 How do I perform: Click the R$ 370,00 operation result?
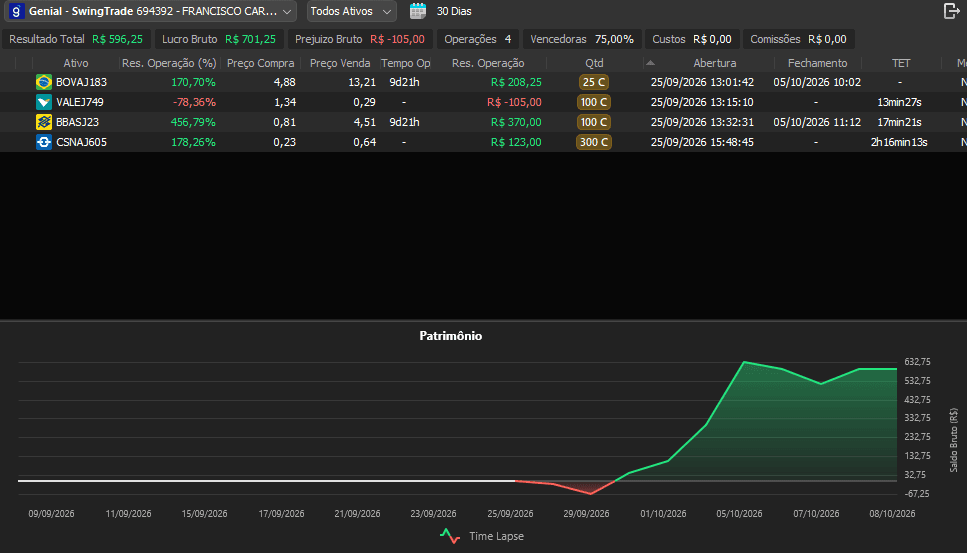(x=516, y=122)
